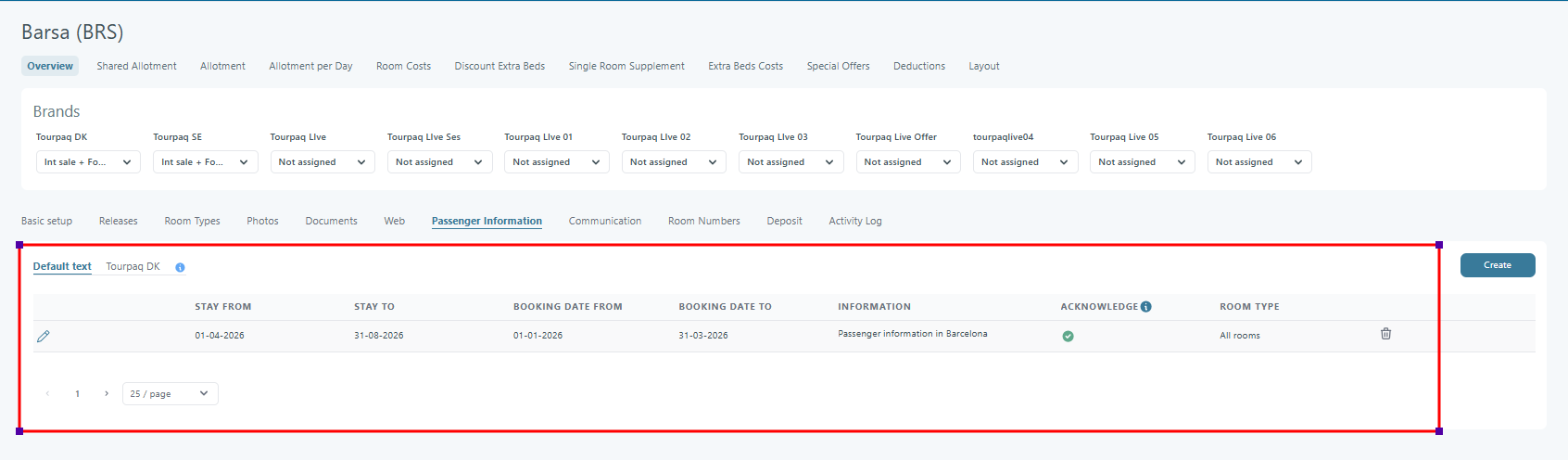Screen dimensions: 1568x460
Task: Select the Tourpaq DK text tab
Action: pyautogui.click(x=133, y=267)
